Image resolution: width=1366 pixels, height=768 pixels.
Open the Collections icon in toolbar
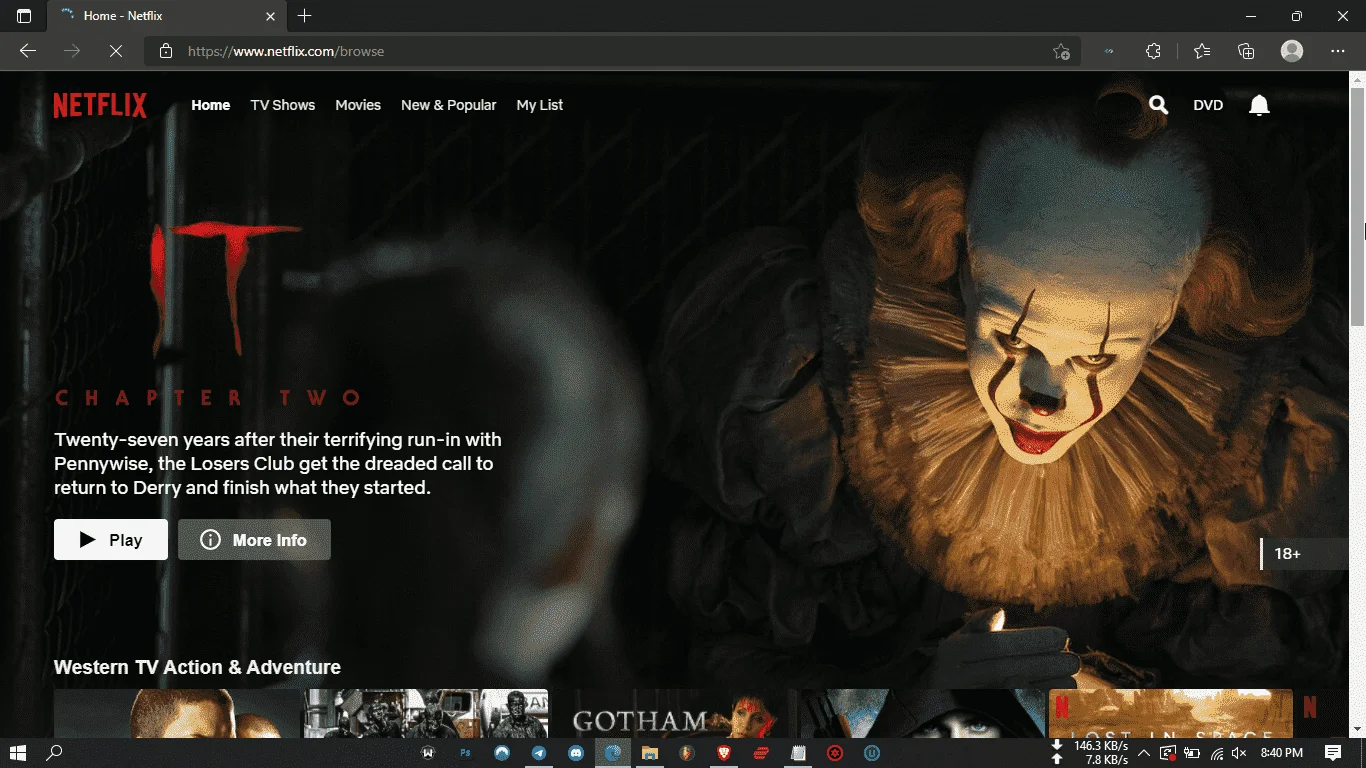click(1246, 51)
